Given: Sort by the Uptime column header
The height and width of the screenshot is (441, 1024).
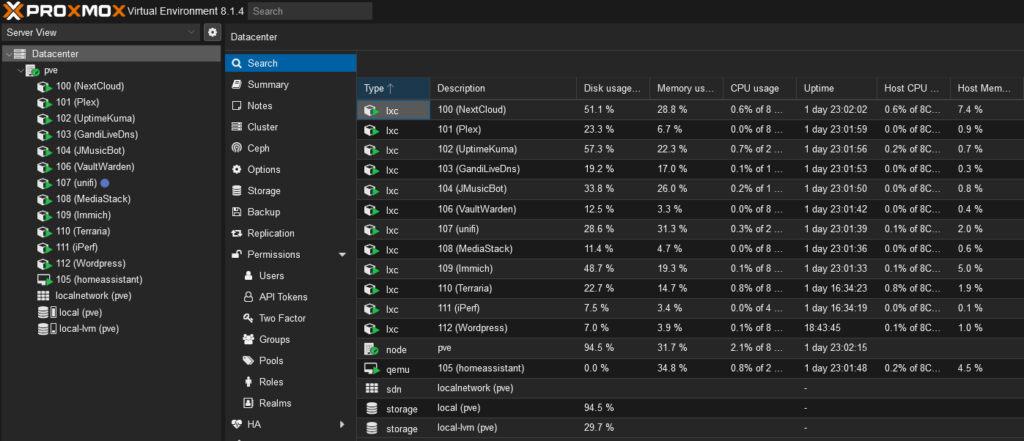Looking at the screenshot, I should (836, 88).
